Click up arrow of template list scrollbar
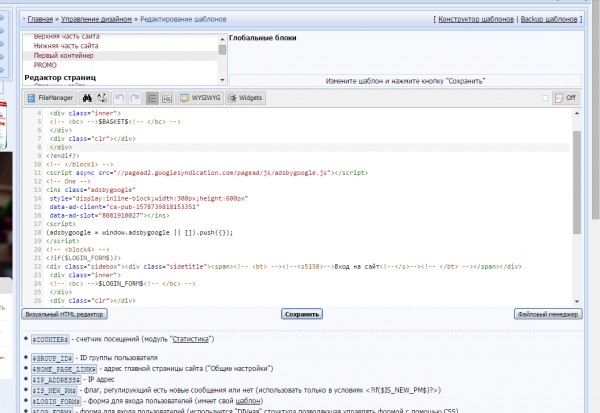This screenshot has width=600, height=413. (222, 39)
